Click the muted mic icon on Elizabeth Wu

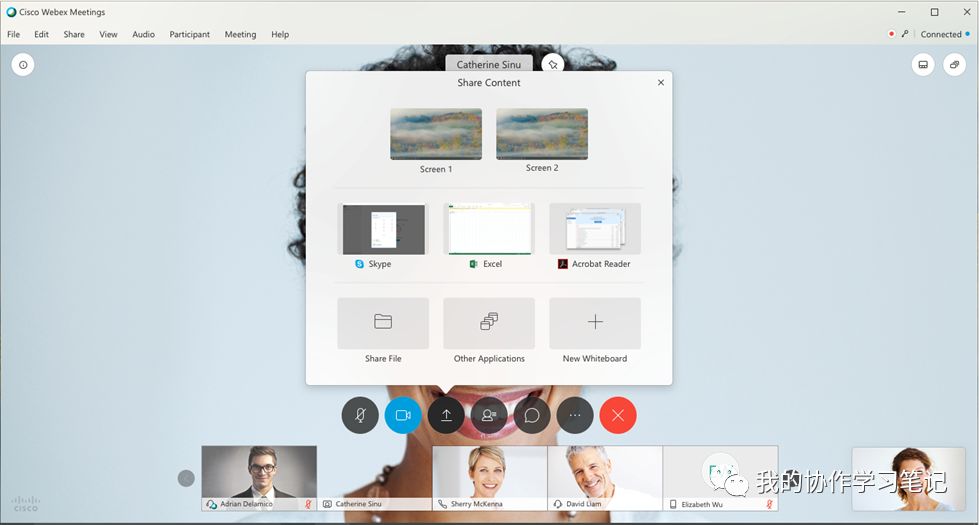tap(769, 504)
